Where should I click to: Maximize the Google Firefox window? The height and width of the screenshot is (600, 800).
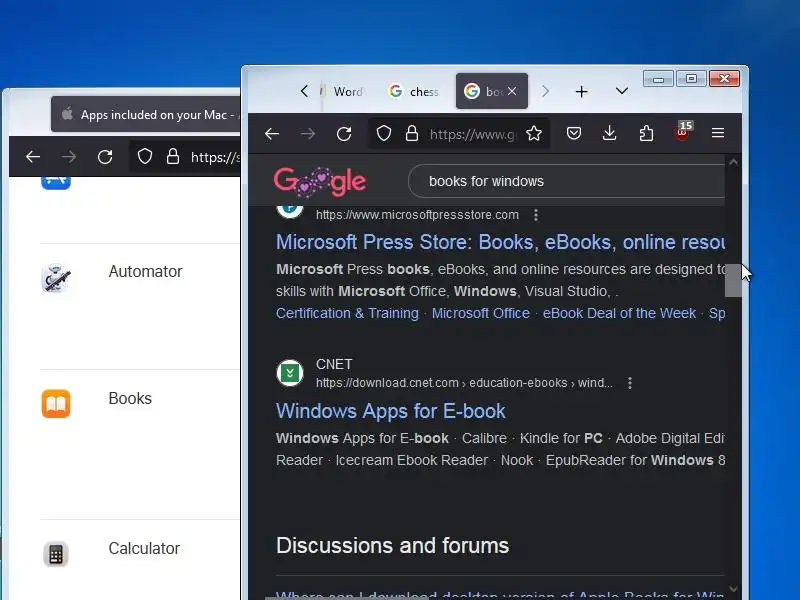tap(691, 79)
